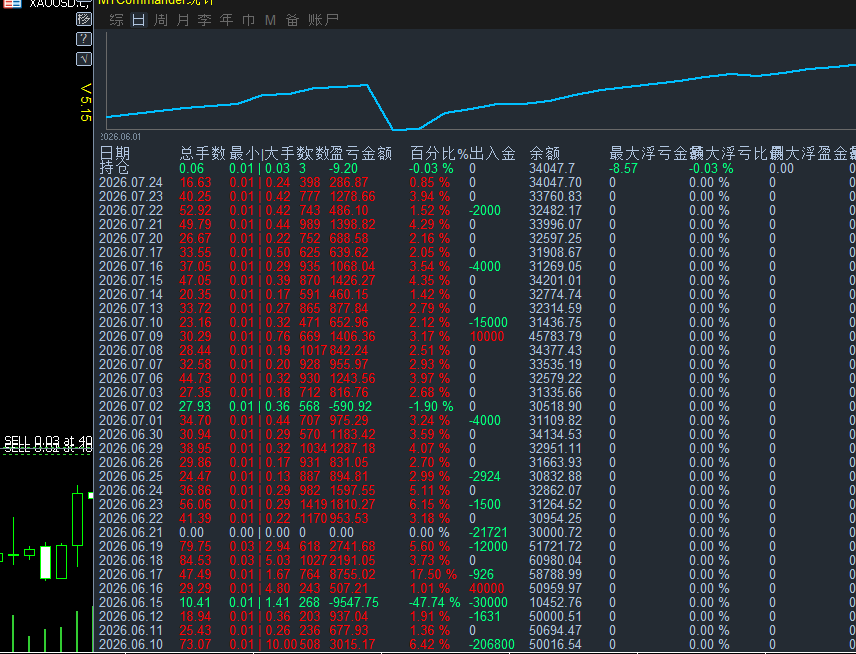The height and width of the screenshot is (654, 856).
Task: Select the 2026.07.09 date row
Action: click(x=131, y=336)
